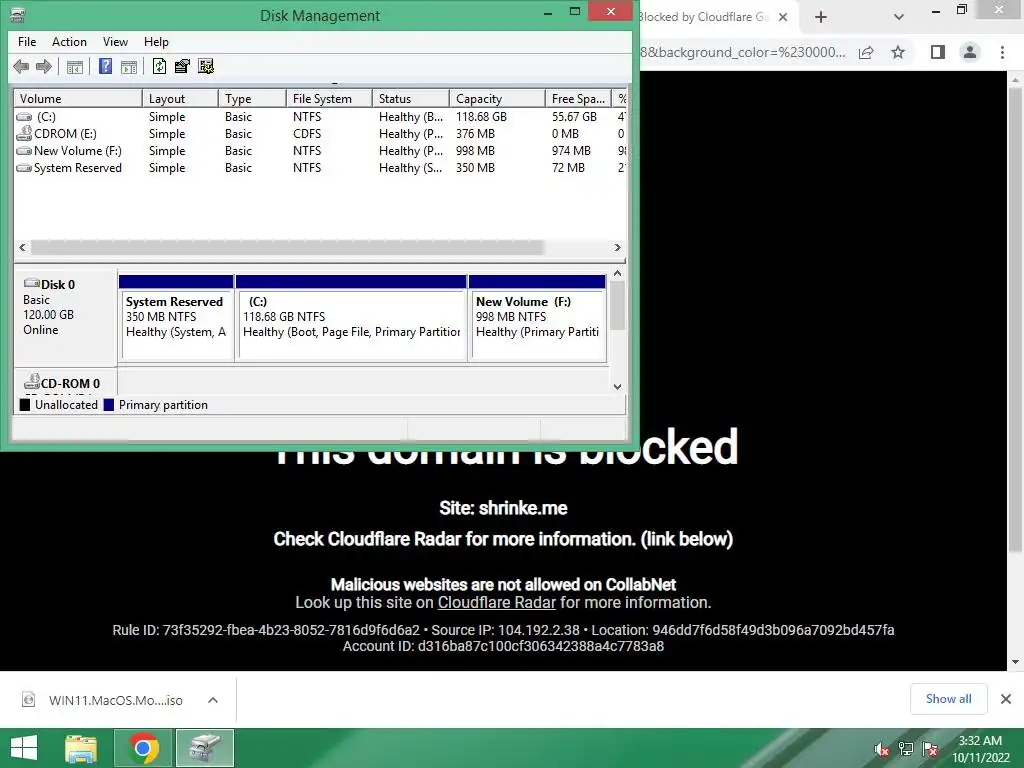Sort by the Status column header
Screen dimensions: 1024x768
[411, 99]
